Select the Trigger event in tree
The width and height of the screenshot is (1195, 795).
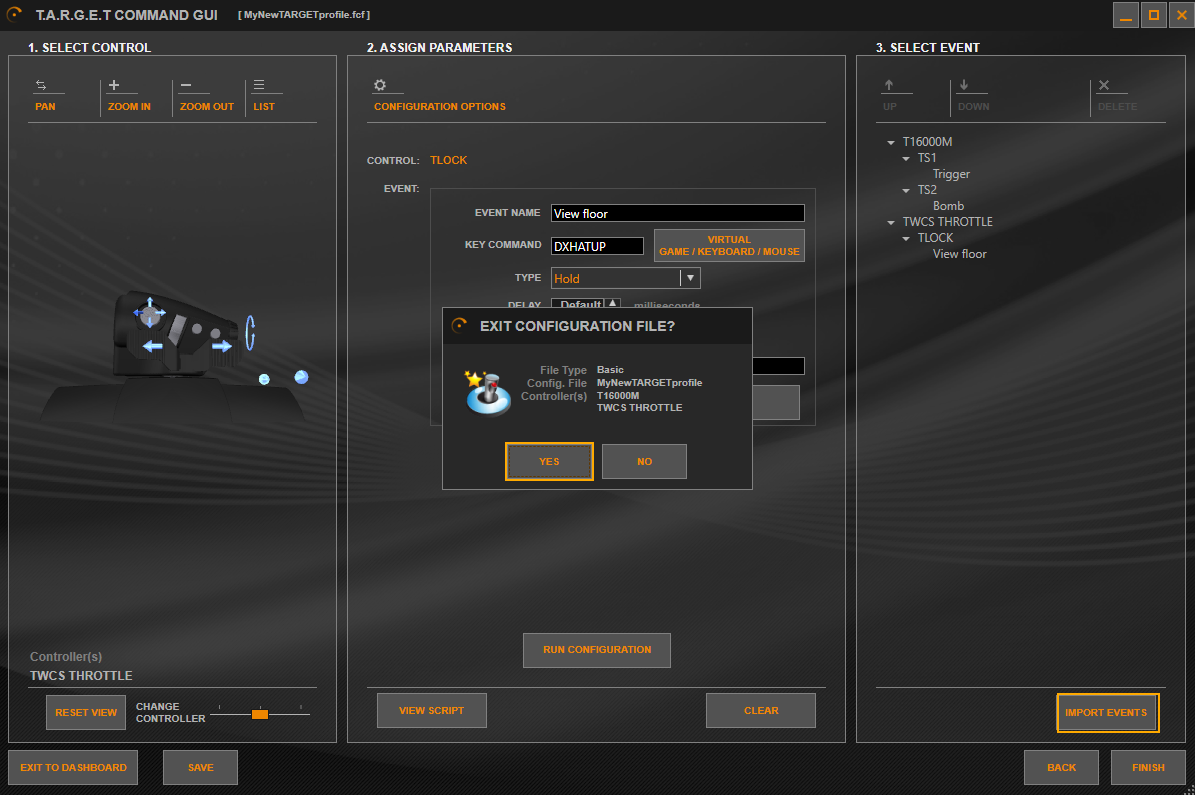[x=950, y=174]
